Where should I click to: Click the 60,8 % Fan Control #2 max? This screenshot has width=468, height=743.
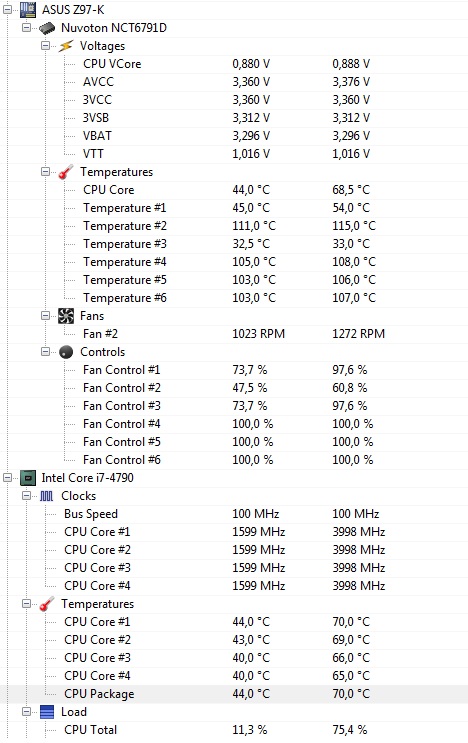pyautogui.click(x=350, y=388)
